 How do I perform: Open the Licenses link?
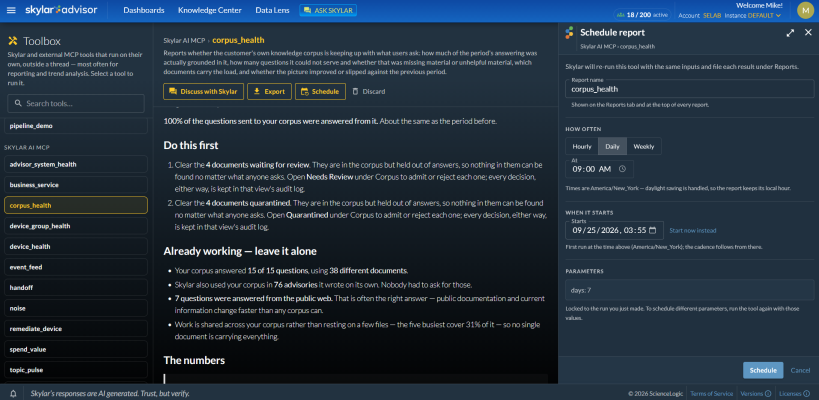point(792,394)
